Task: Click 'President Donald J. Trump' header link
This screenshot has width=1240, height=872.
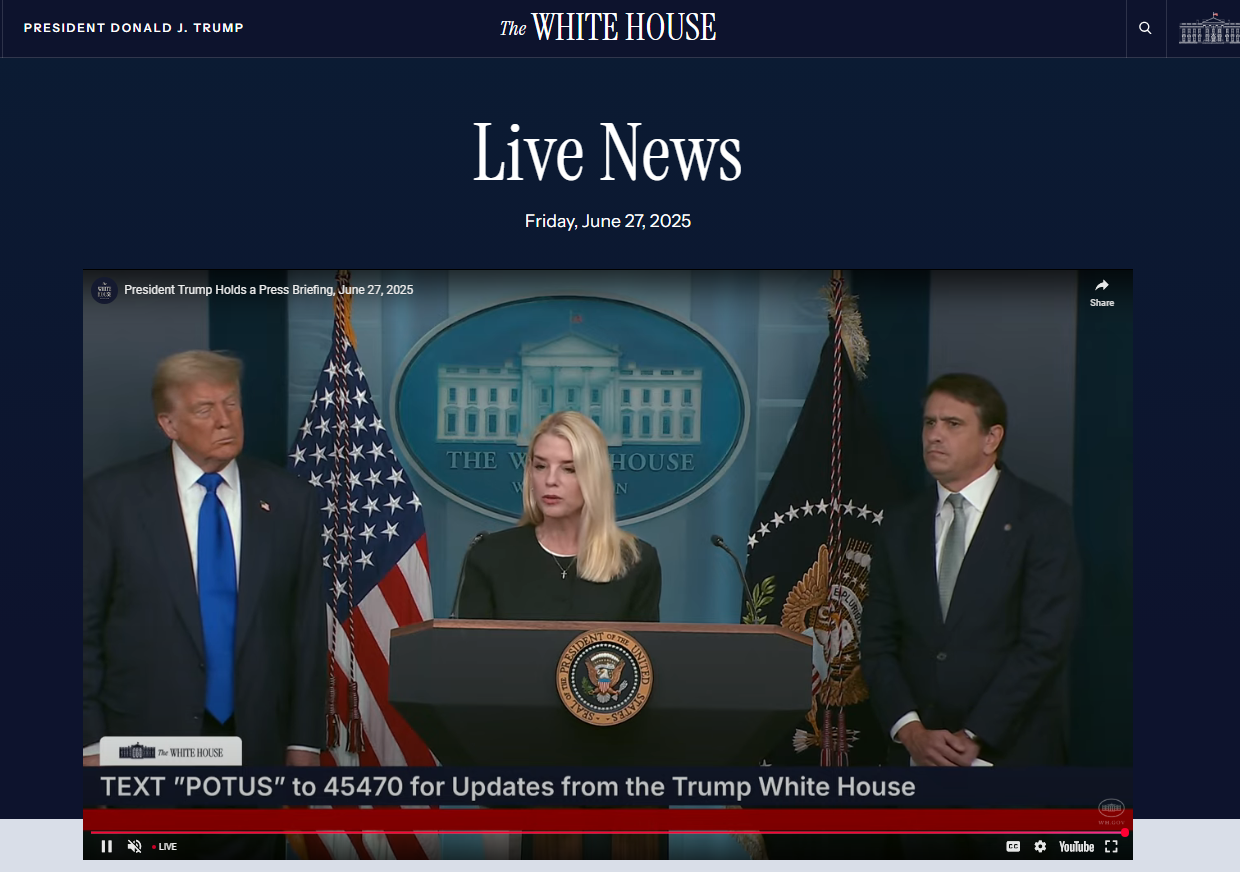Action: (134, 28)
